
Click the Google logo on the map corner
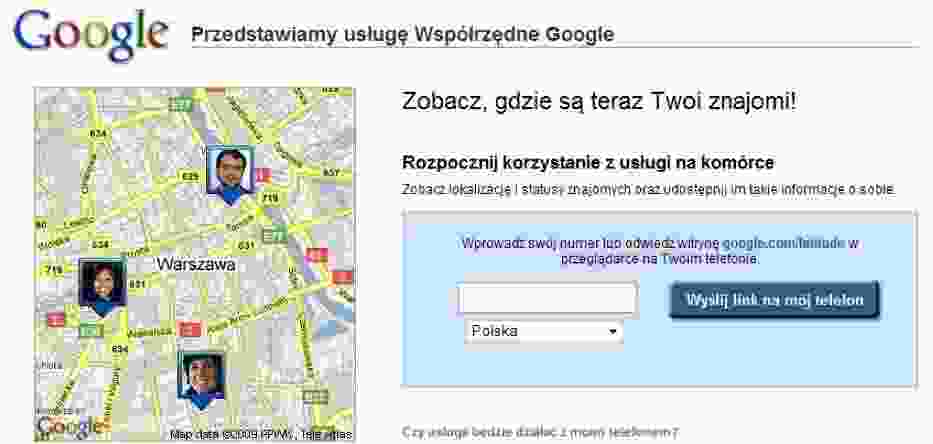pos(73,426)
